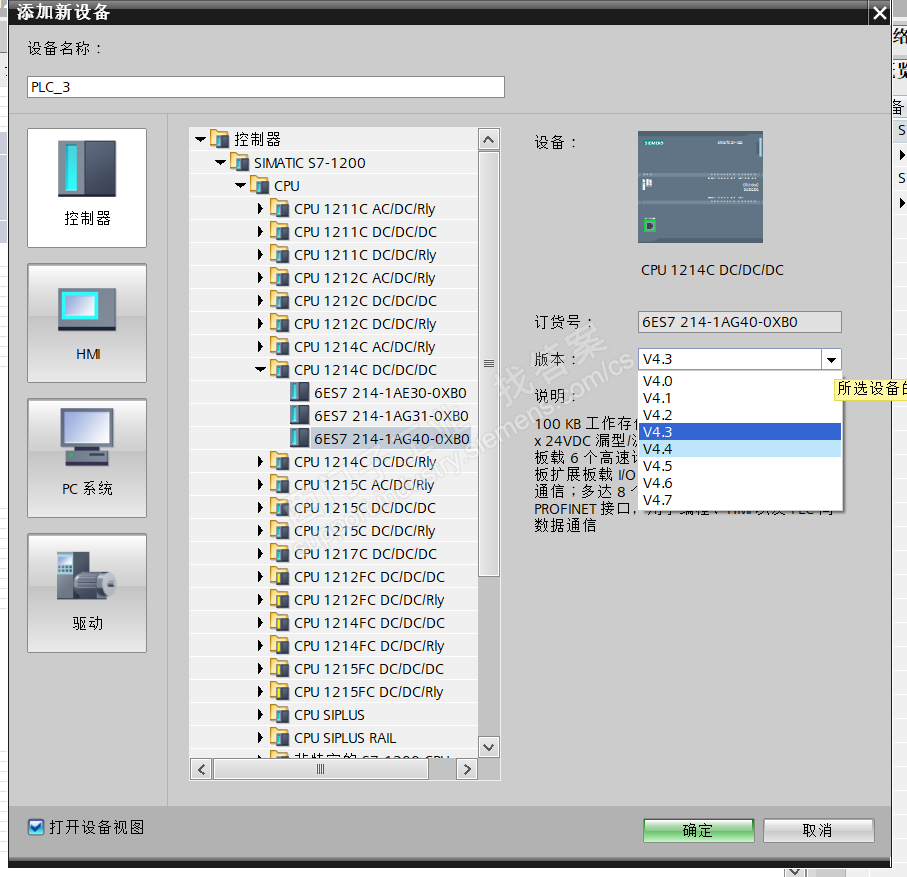The width and height of the screenshot is (907, 877).
Task: Choose version V4.5 from the list
Action: tap(740, 466)
